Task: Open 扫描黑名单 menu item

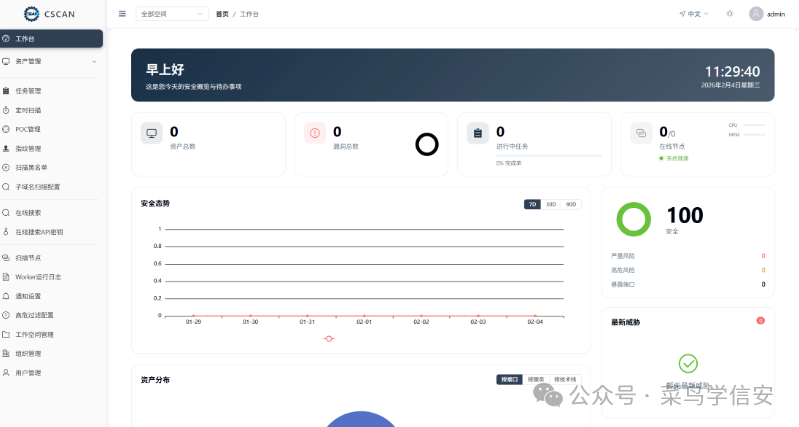Action: (51, 168)
